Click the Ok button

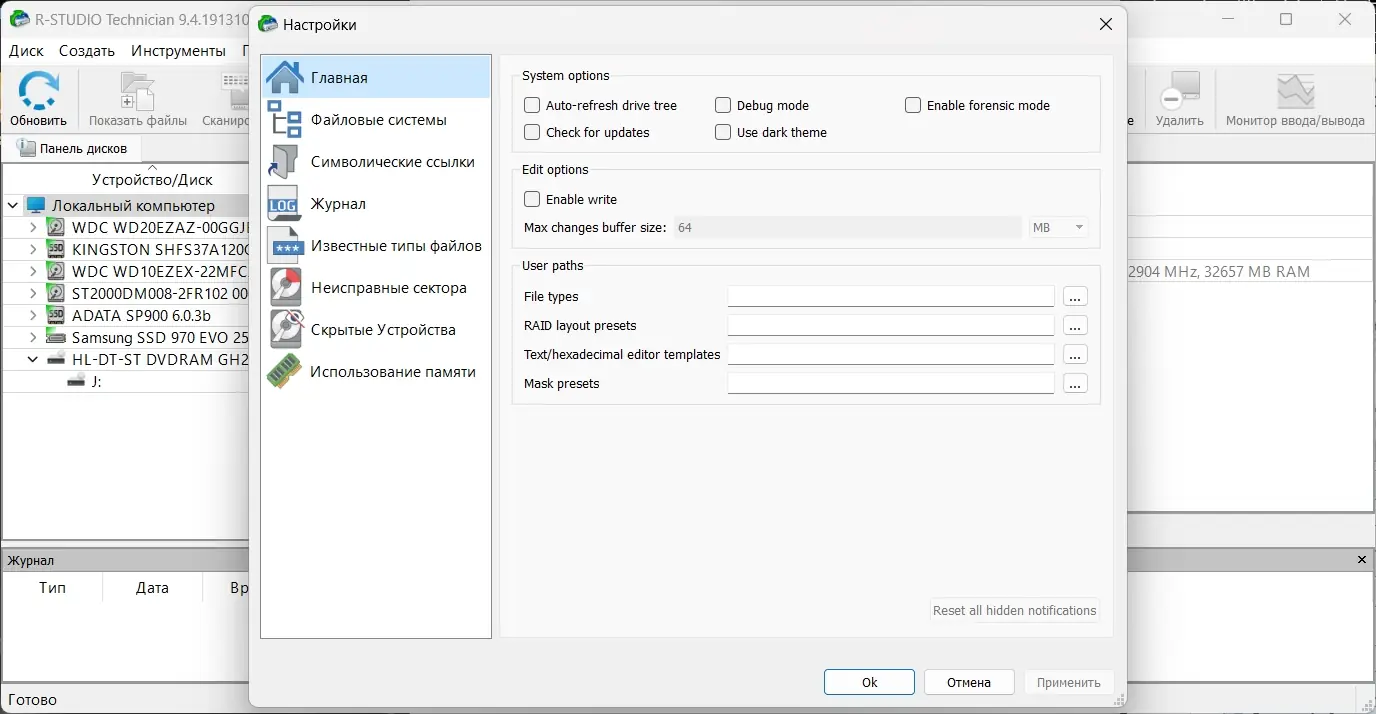pos(869,682)
